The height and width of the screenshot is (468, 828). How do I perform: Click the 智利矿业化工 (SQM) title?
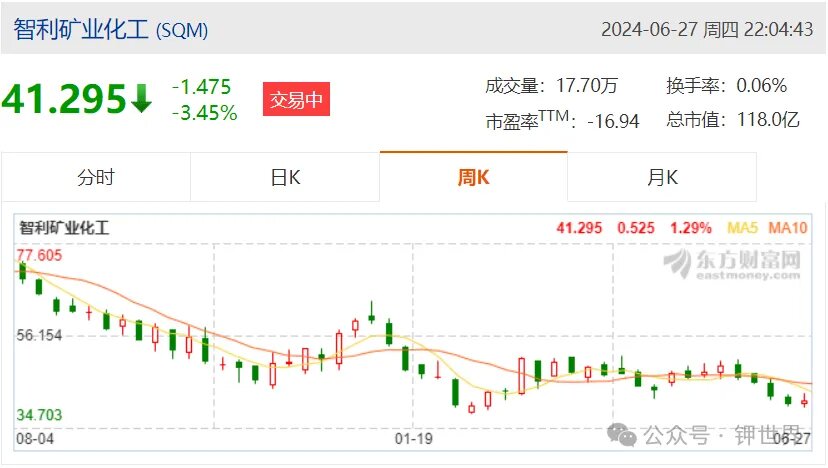pyautogui.click(x=110, y=29)
